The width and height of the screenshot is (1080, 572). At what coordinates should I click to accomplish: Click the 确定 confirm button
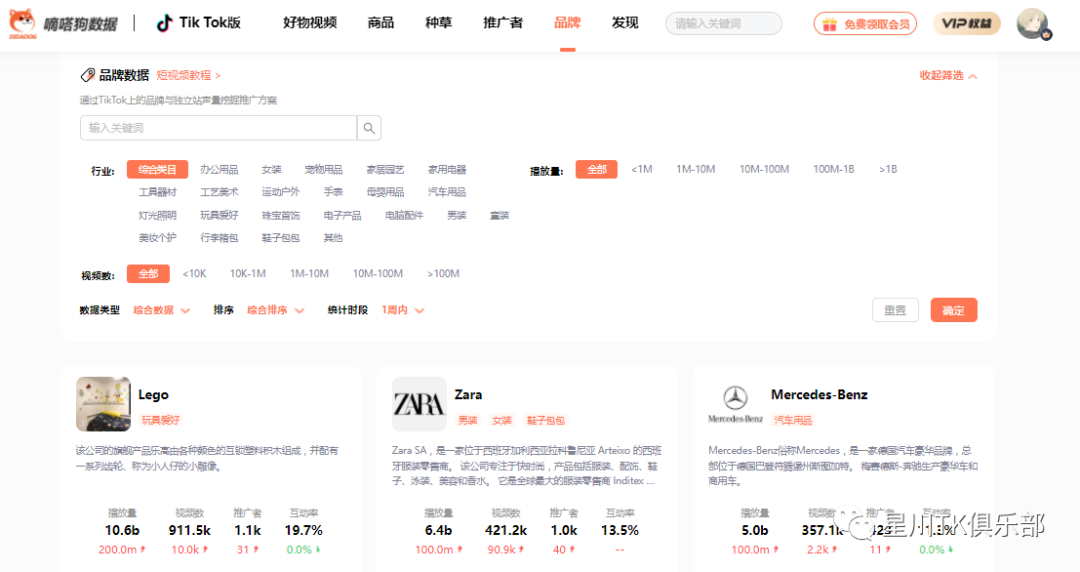tap(953, 310)
